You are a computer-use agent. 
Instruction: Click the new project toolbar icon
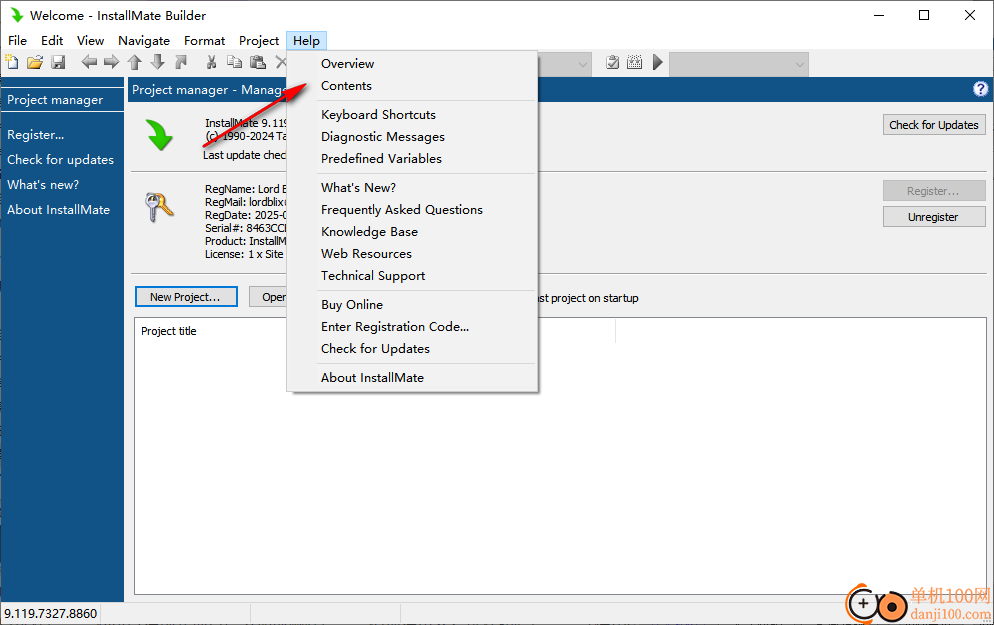click(12, 62)
